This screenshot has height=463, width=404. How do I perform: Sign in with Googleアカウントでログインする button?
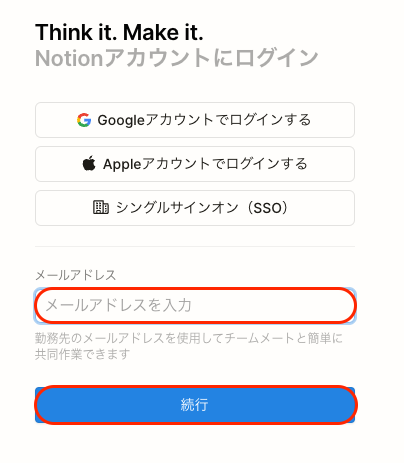coord(195,120)
